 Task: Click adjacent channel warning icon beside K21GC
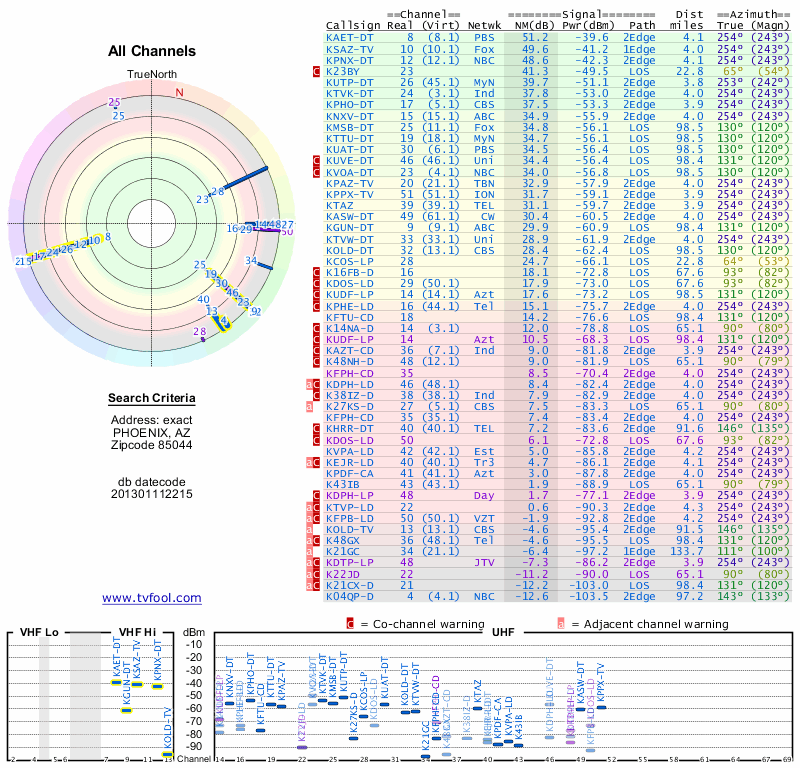coord(310,551)
